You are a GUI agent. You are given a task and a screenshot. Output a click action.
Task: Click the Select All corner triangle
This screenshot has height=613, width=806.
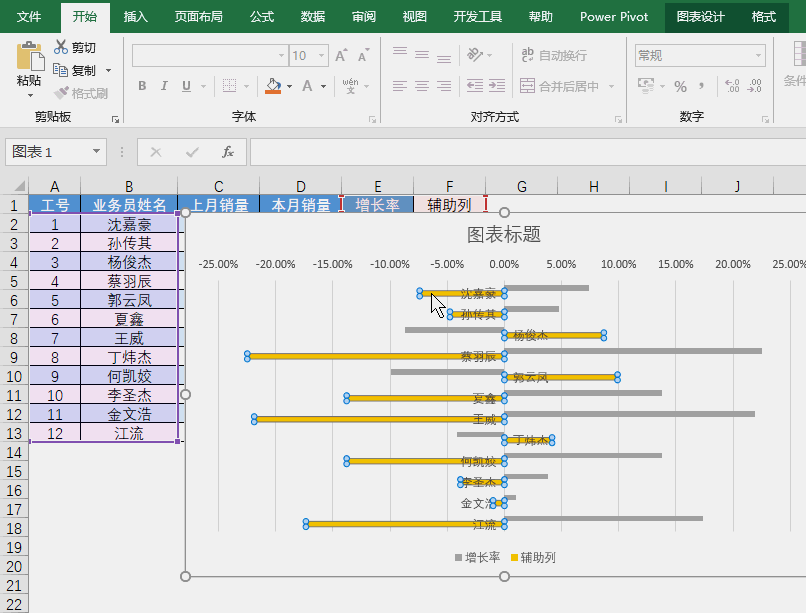point(19,185)
